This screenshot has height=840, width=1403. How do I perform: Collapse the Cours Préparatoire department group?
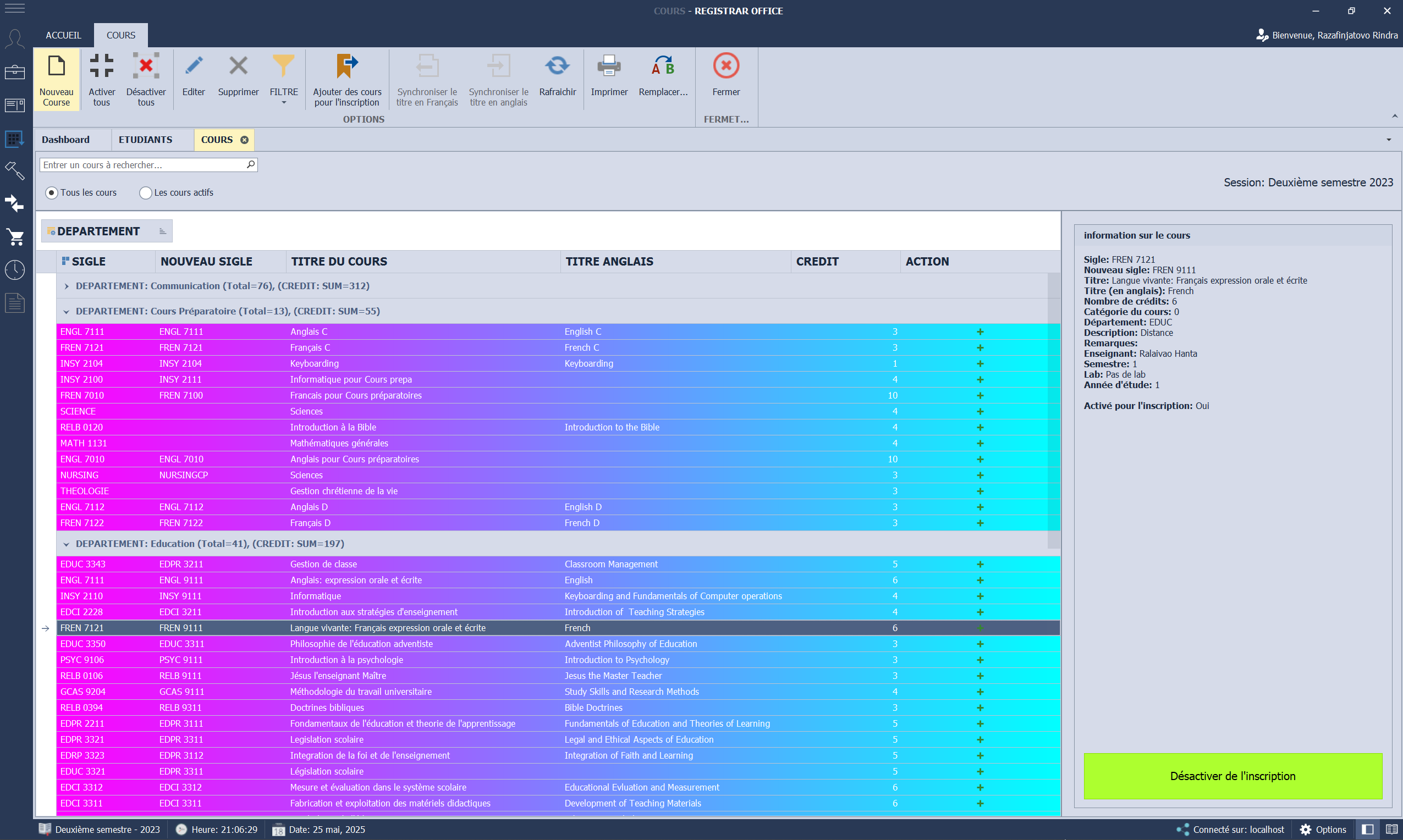click(x=66, y=312)
